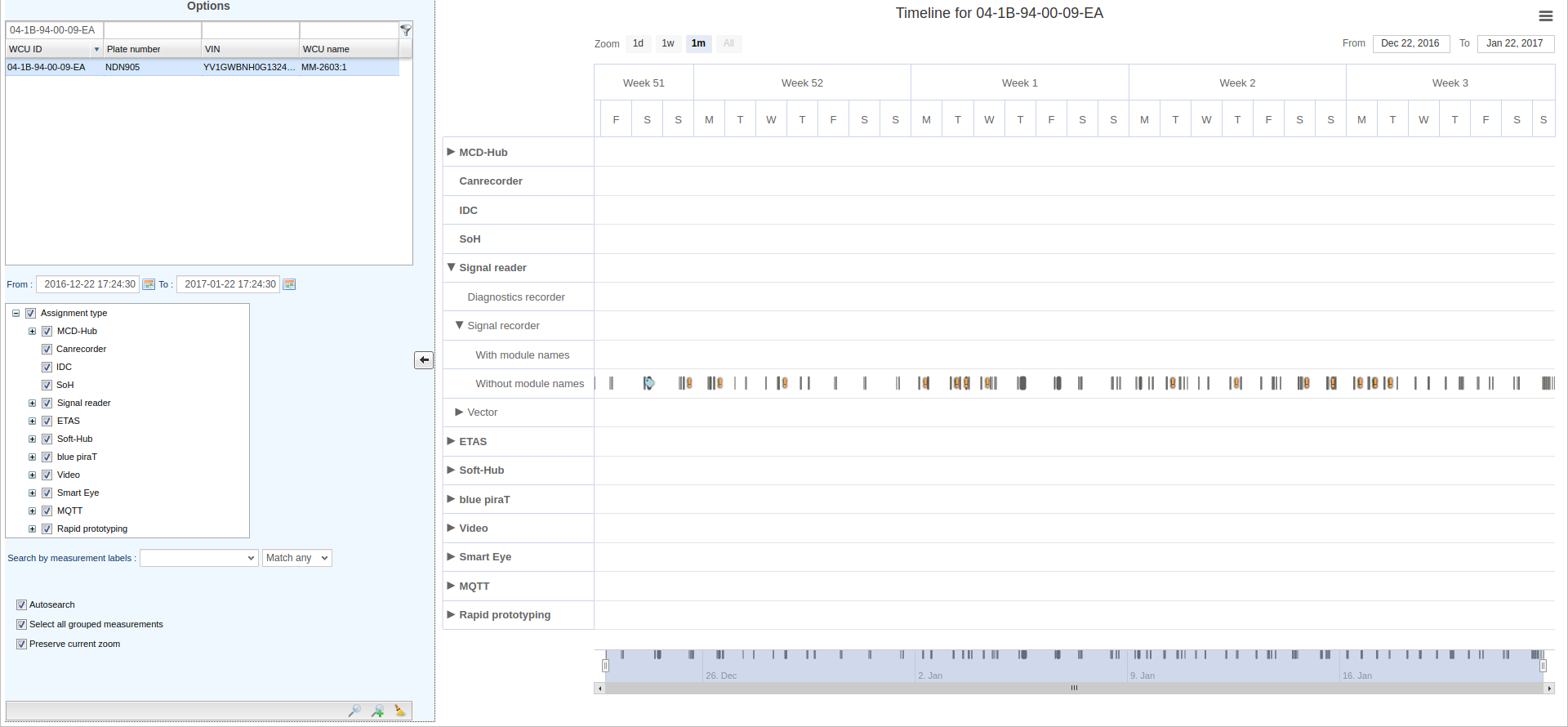Collapse the Signal reader timeline row
1568x727 pixels.
coord(451,267)
